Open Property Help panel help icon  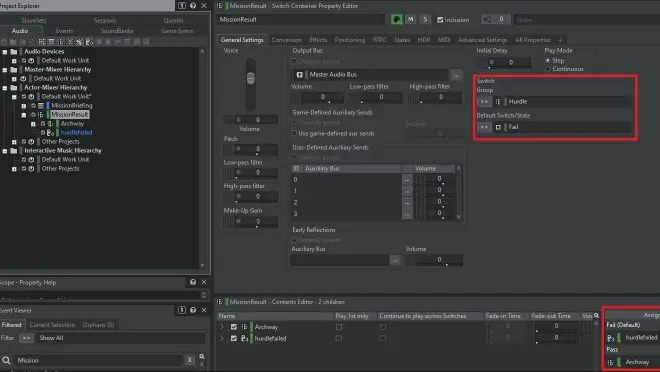(x=193, y=282)
